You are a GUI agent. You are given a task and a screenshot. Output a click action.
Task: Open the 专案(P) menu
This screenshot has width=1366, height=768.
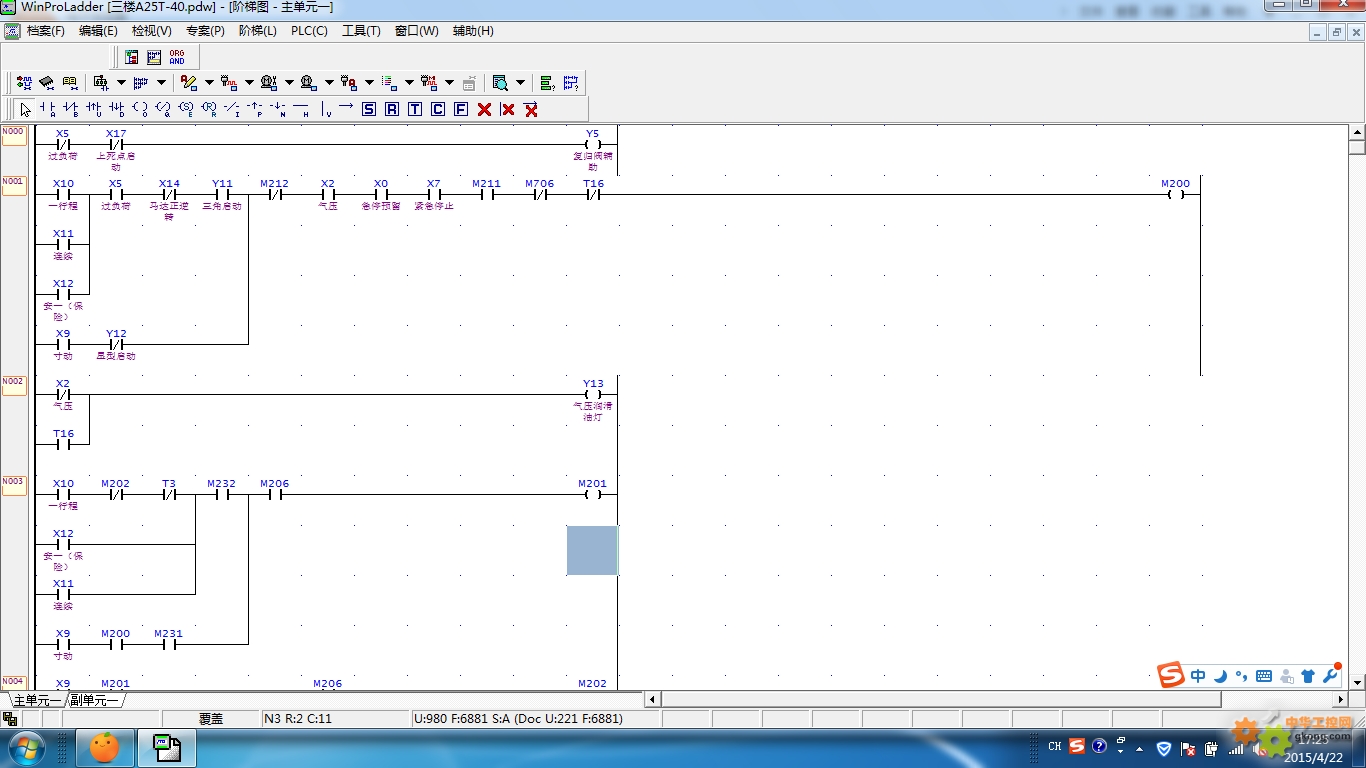click(x=205, y=31)
